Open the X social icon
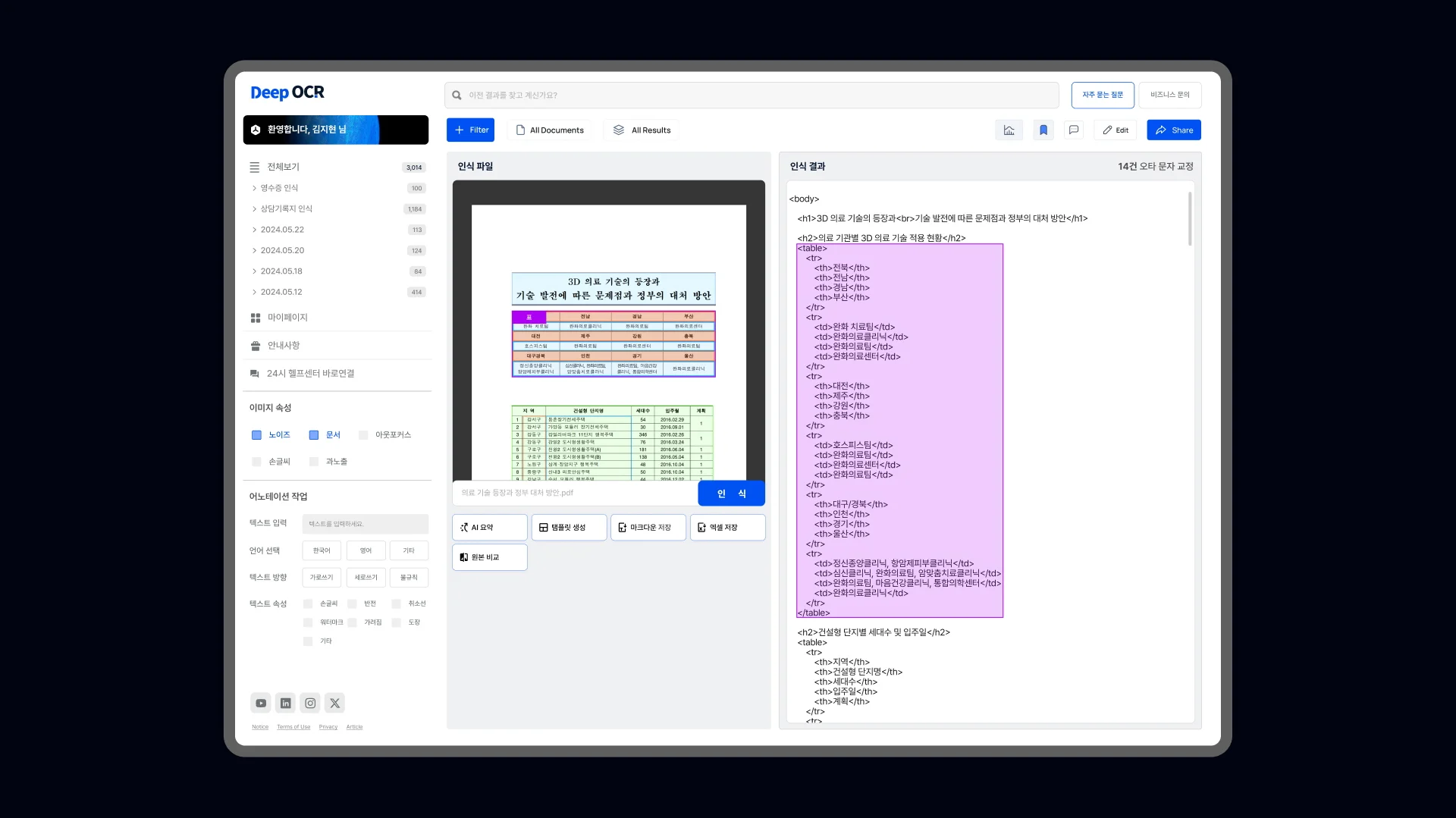The image size is (1456, 818). click(x=334, y=703)
